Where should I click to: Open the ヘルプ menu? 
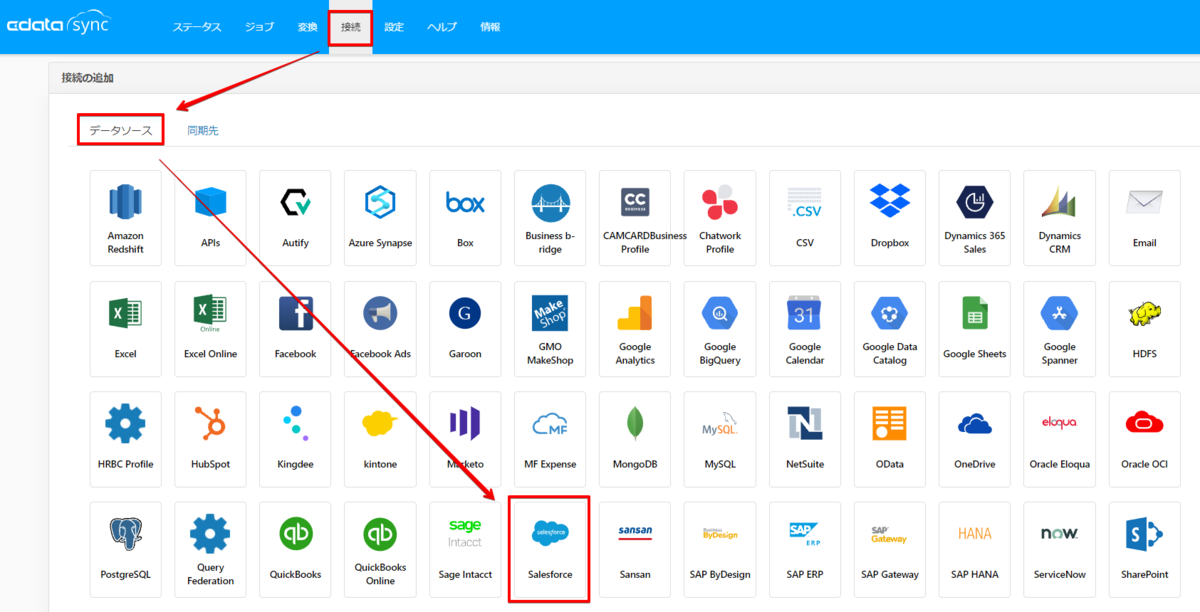pos(442,27)
